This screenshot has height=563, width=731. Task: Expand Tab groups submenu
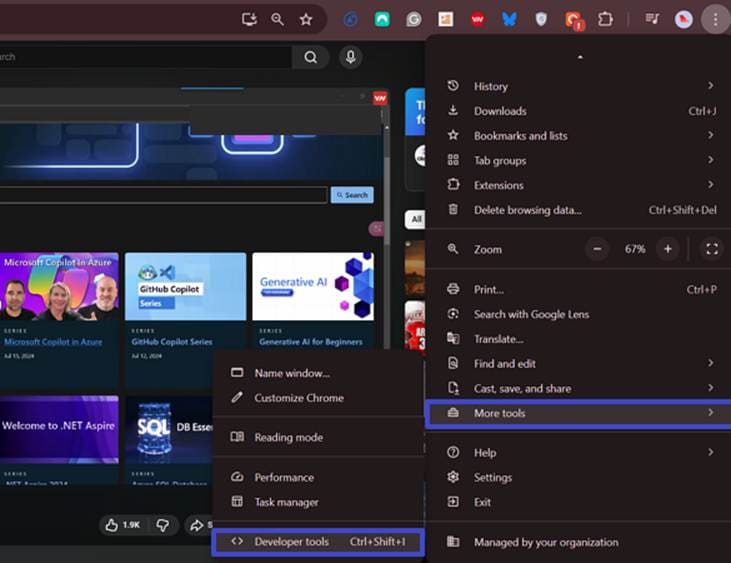[578, 160]
